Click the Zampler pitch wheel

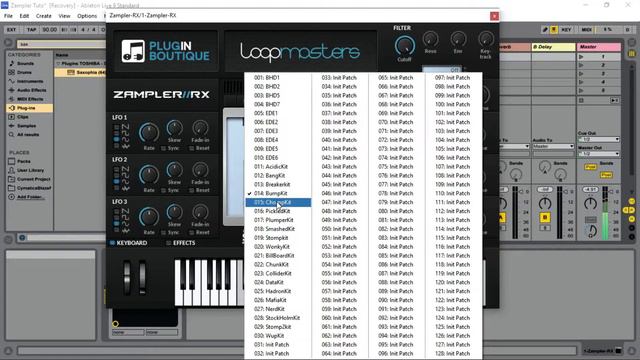coord(127,278)
